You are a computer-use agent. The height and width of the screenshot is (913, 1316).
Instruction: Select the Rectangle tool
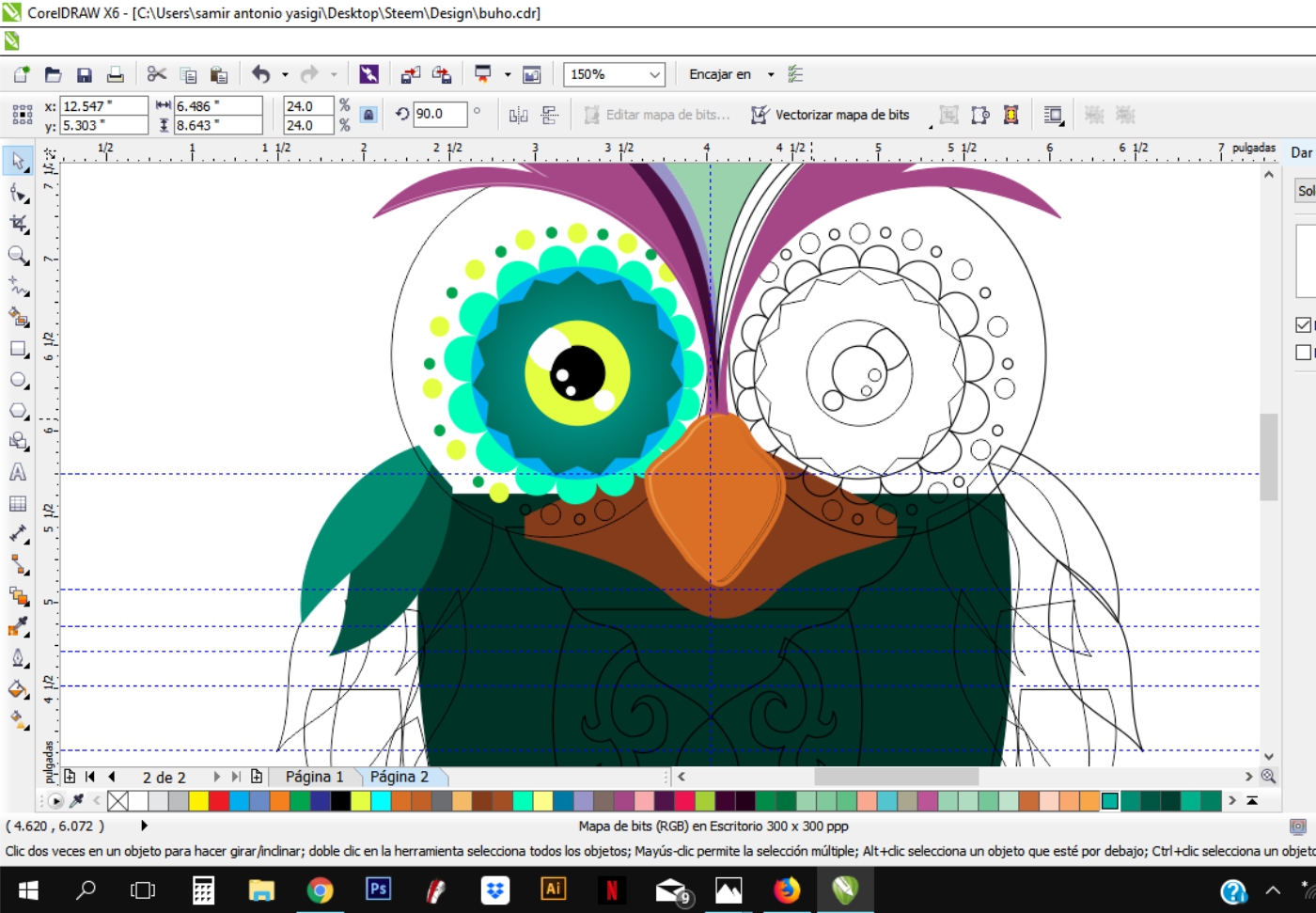pyautogui.click(x=18, y=349)
